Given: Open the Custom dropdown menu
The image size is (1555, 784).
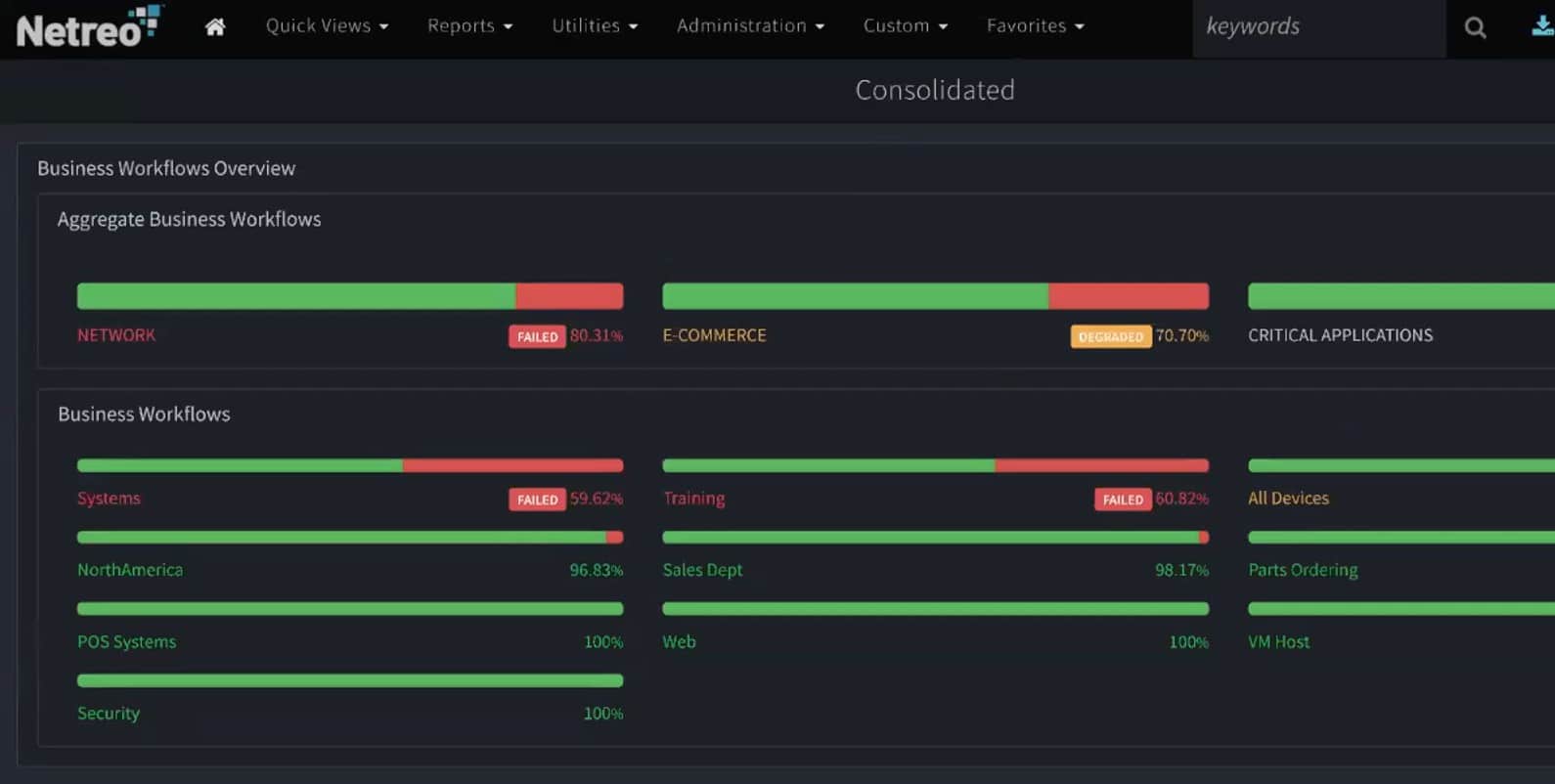Looking at the screenshot, I should (x=905, y=26).
